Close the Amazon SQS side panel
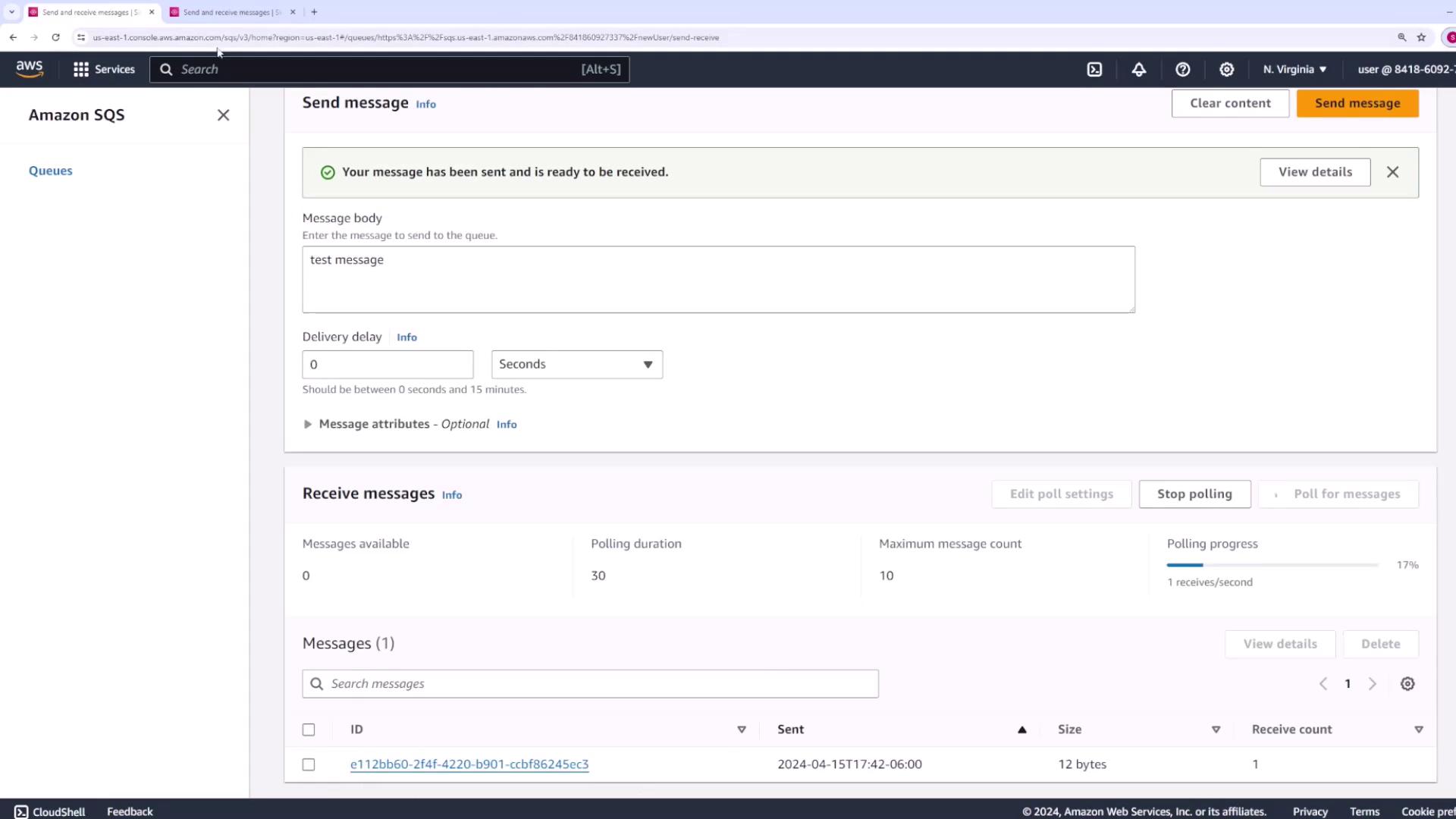The width and height of the screenshot is (1456, 819). (x=223, y=115)
